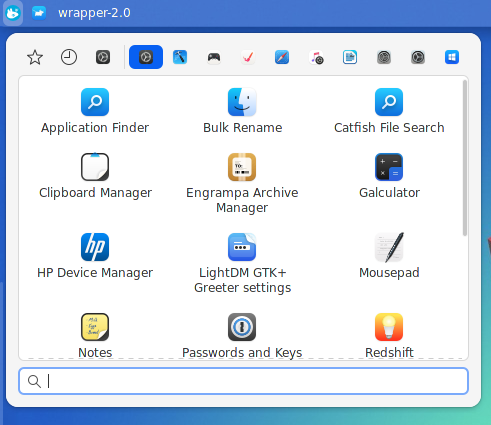Open the Multimedia category music note icon
Image resolution: width=491 pixels, height=425 pixels.
coord(316,57)
